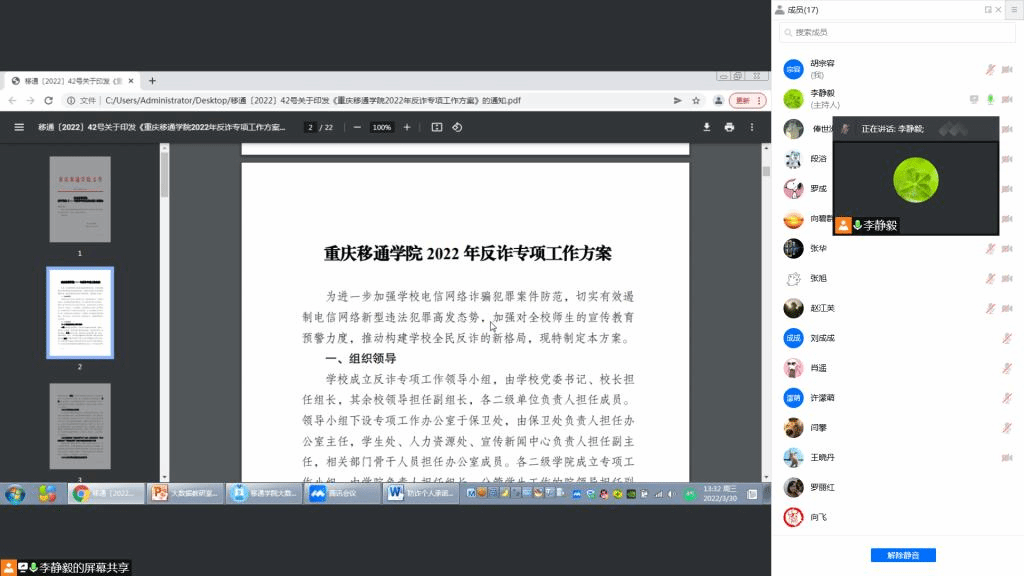This screenshot has height=576, width=1024.
Task: Pop out the members panel
Action: (x=988, y=10)
